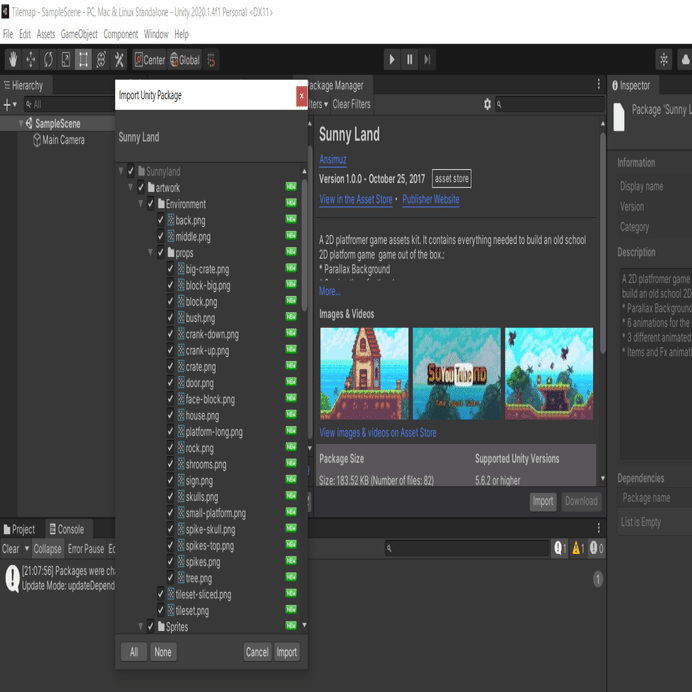Step one frame forward
Screen dimensions: 692x692
(x=427, y=59)
